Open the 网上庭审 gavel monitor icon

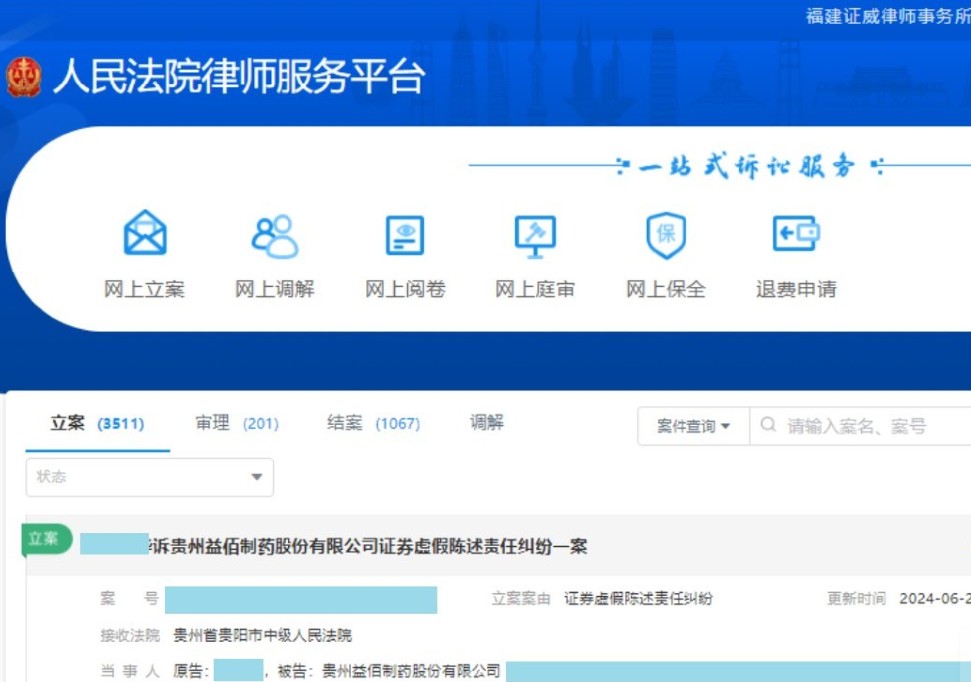tap(535, 236)
